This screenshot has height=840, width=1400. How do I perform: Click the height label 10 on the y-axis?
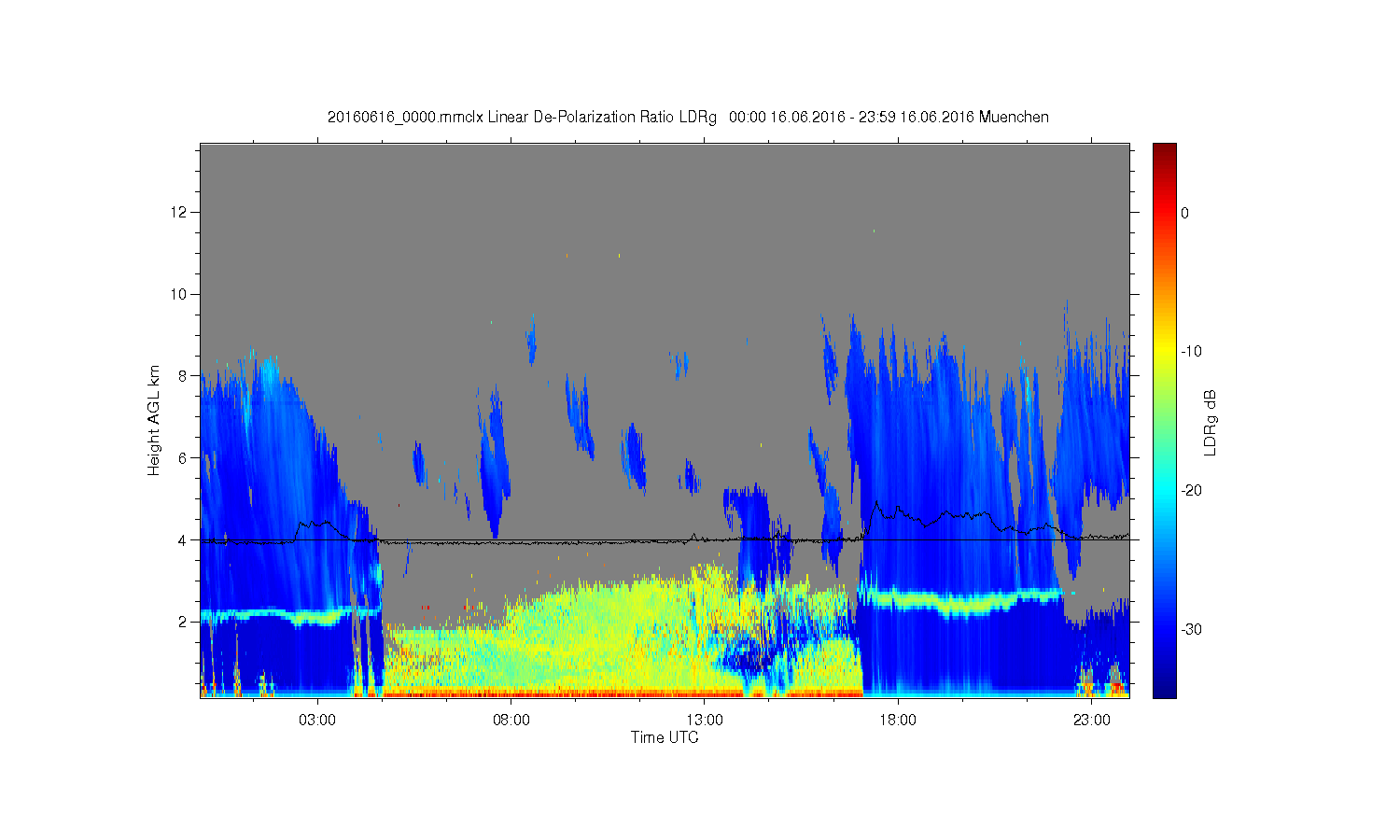[181, 294]
